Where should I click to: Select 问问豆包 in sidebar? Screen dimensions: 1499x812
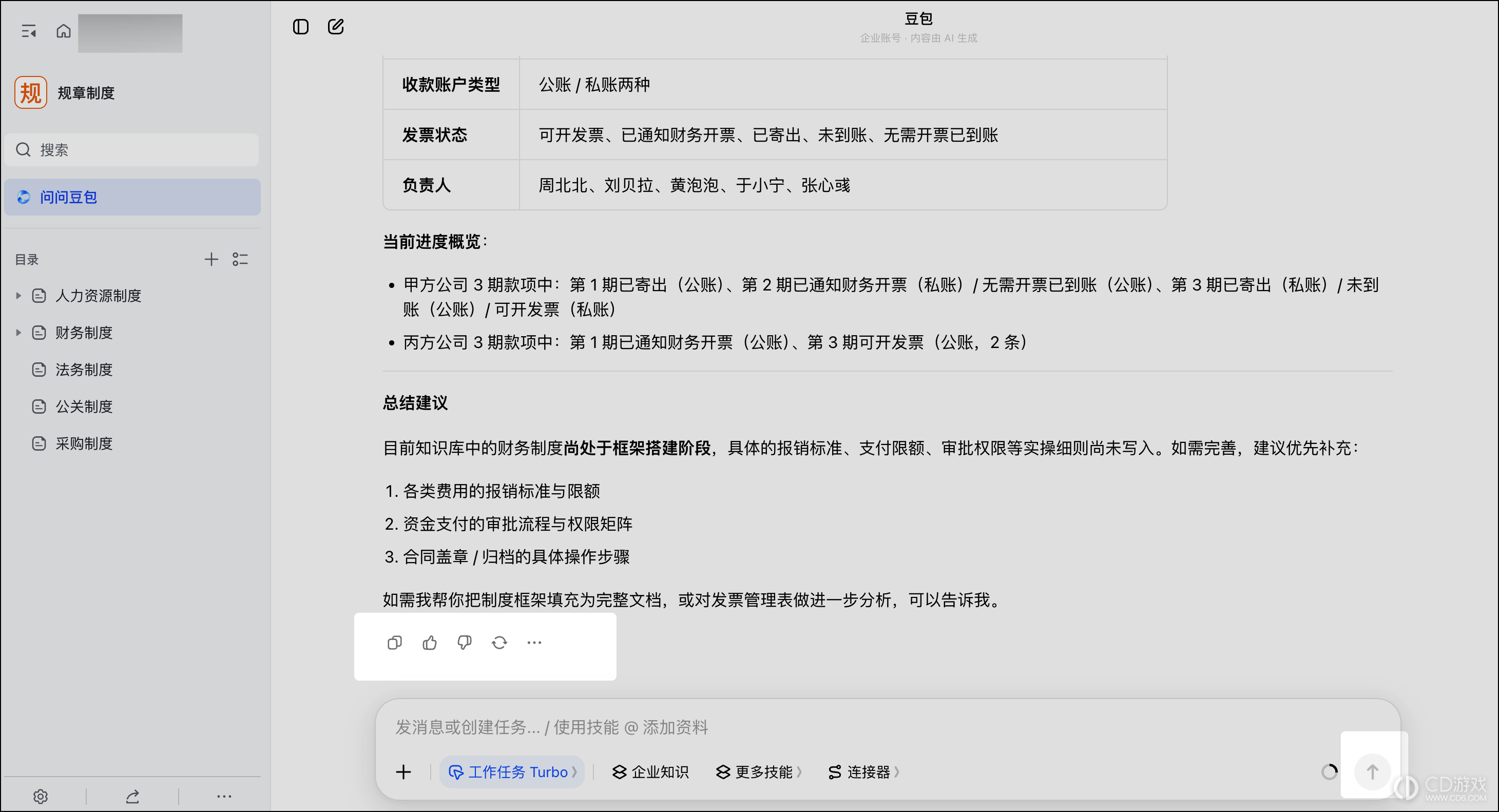pos(132,197)
